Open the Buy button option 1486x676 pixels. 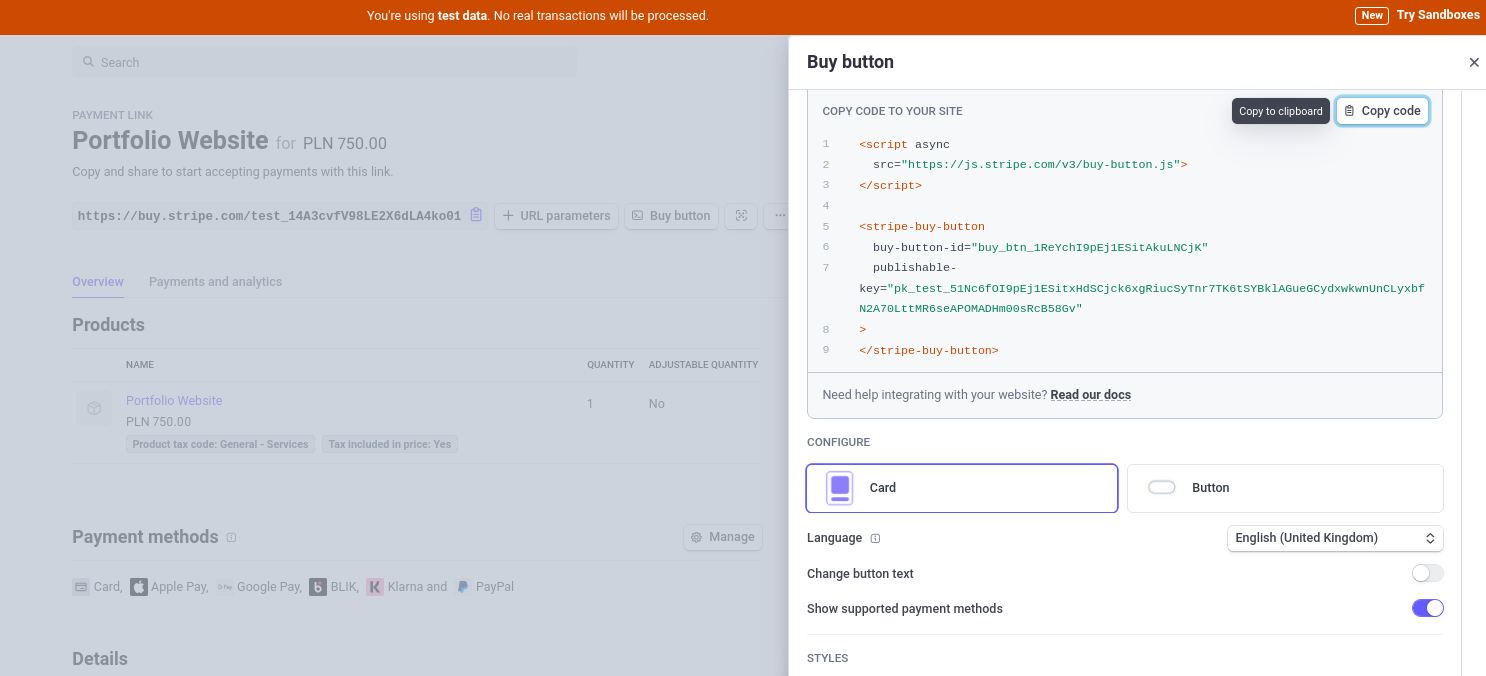[x=671, y=216]
